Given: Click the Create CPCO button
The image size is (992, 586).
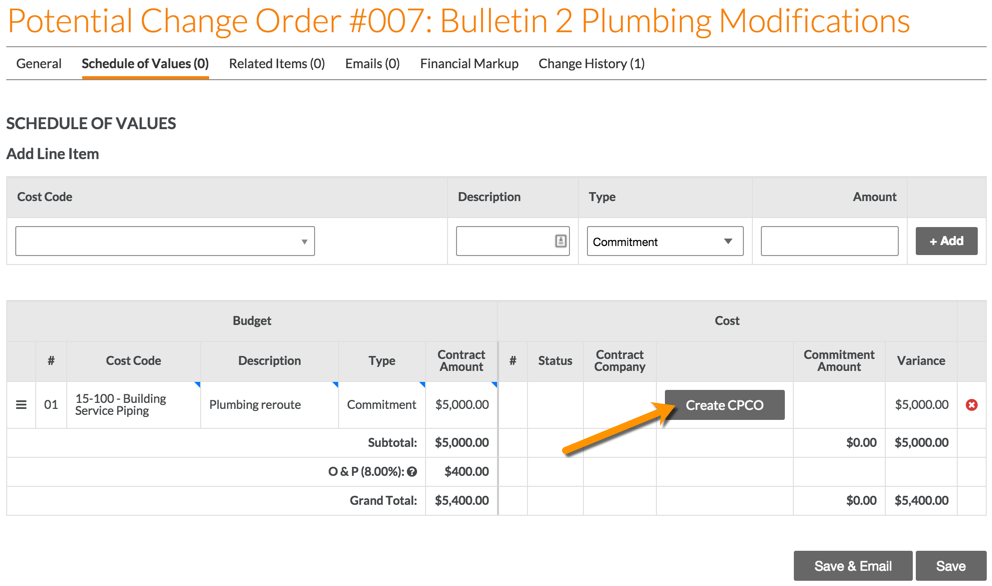Looking at the screenshot, I should pyautogui.click(x=725, y=404).
